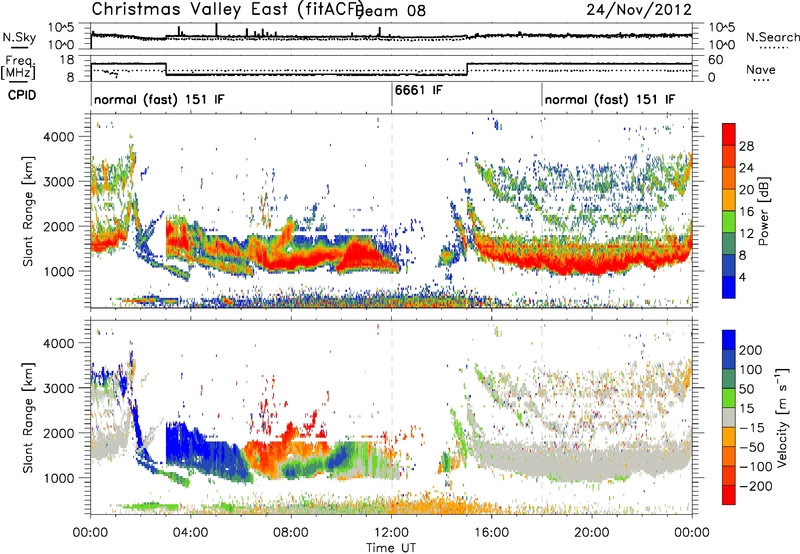Viewport: 800px width, 554px height.
Task: Pick the bright green segment of the velocity colorbar
Action: 729,398
